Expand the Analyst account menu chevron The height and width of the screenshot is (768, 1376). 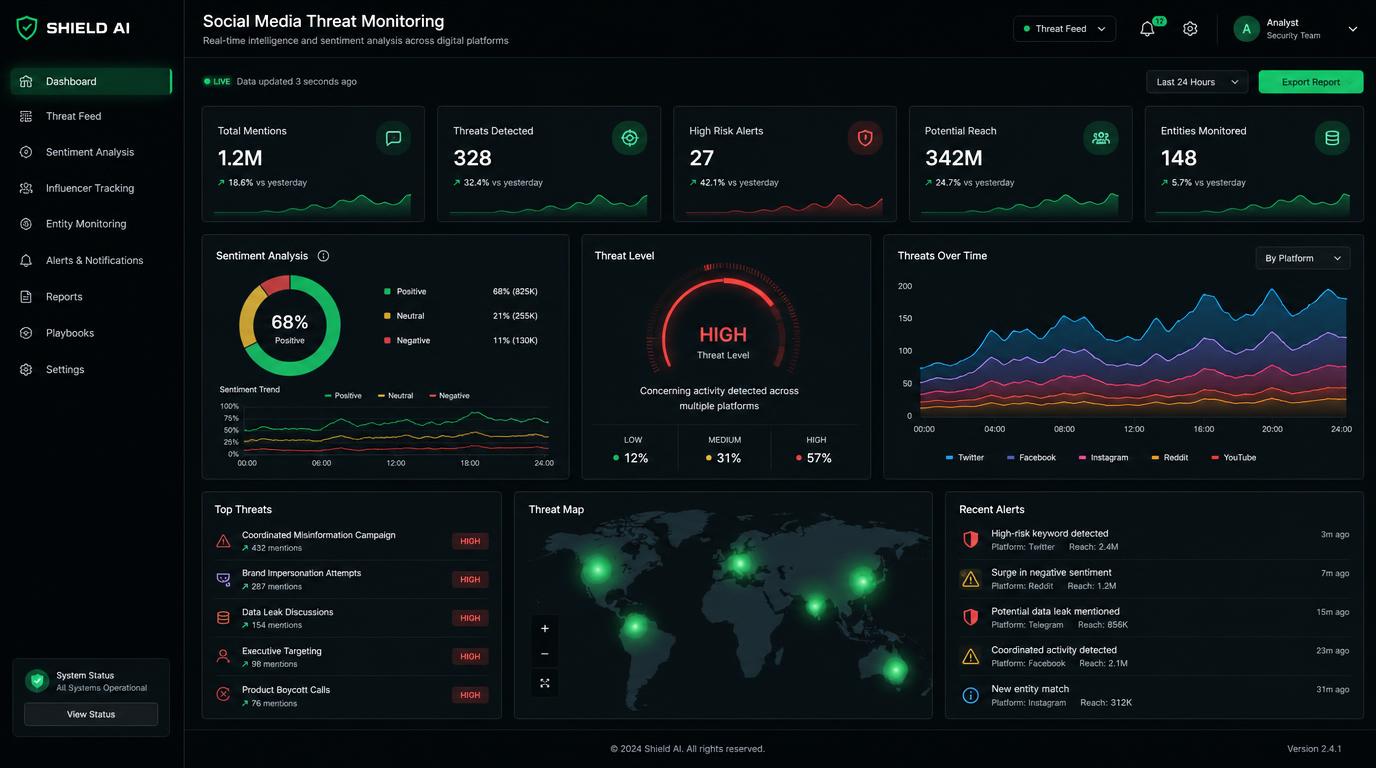click(x=1352, y=29)
